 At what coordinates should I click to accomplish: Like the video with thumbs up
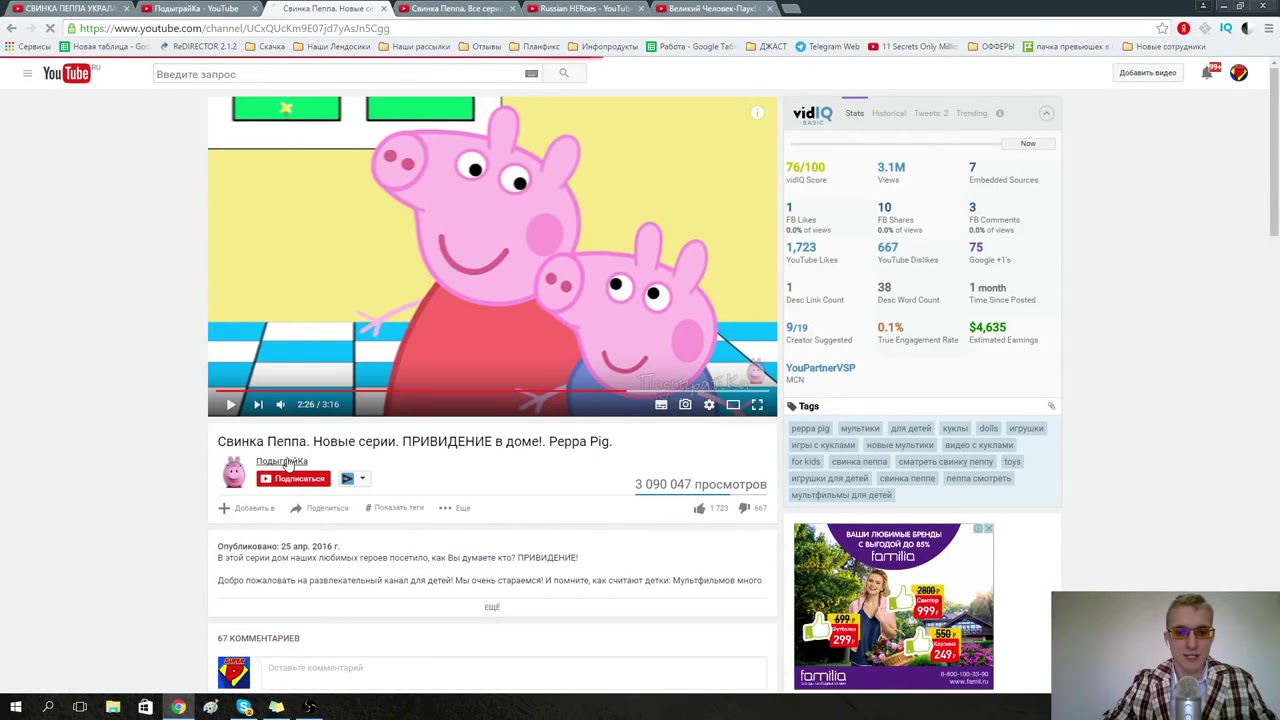click(700, 508)
